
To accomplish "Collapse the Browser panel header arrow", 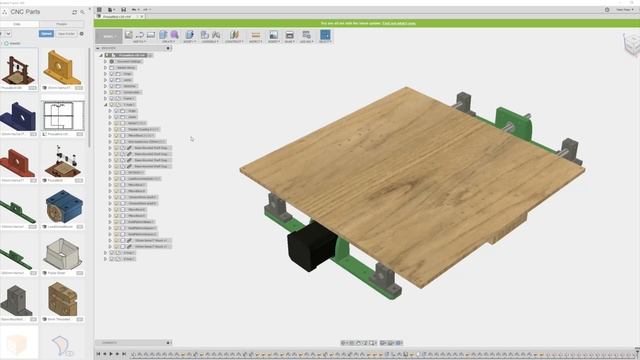I will pyautogui.click(x=98, y=48).
